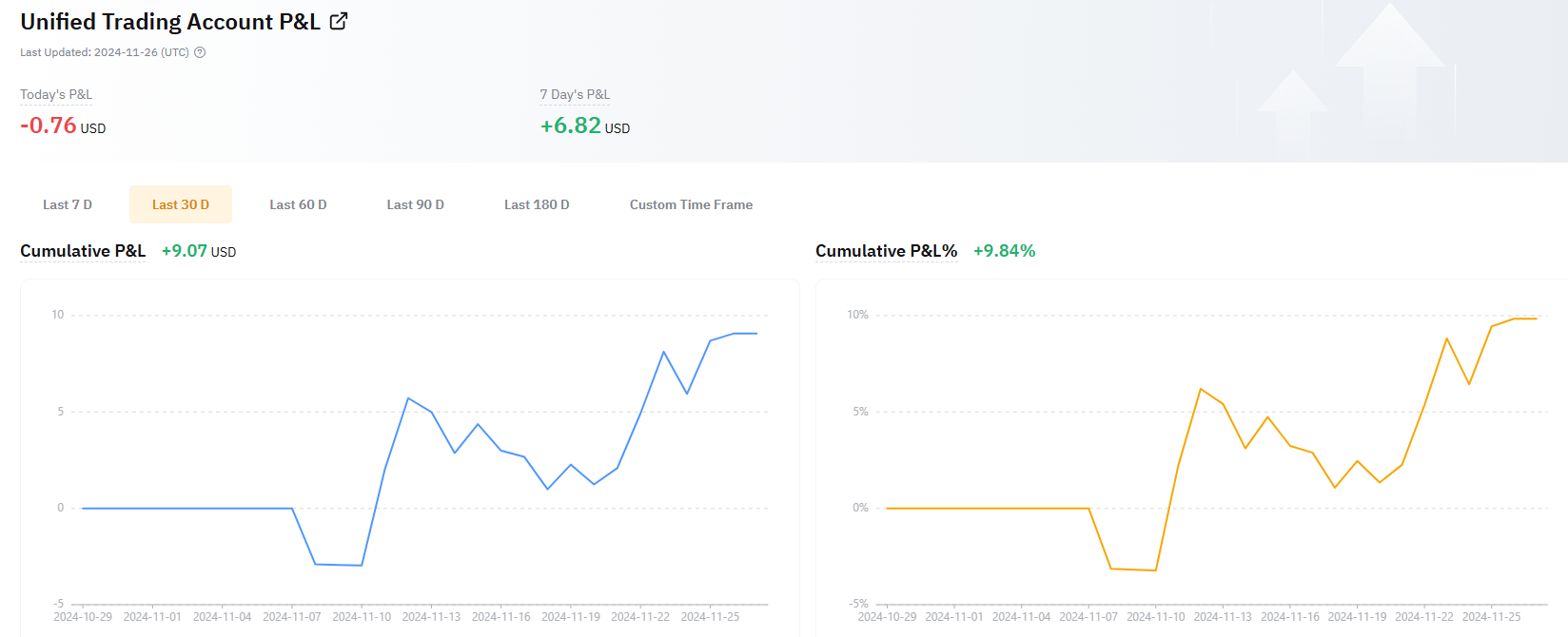Switch to the Last 90 D tab

[415, 204]
